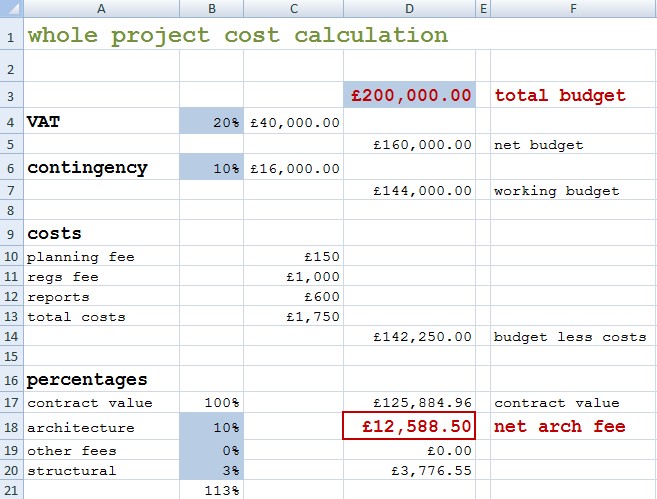The width and height of the screenshot is (657, 499).
Task: Select row 16 header
Action: coord(11,380)
